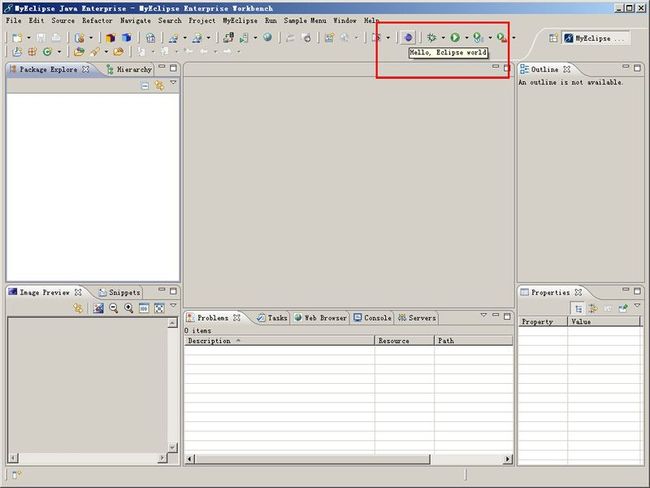Click the green C New Class icon

[47, 52]
